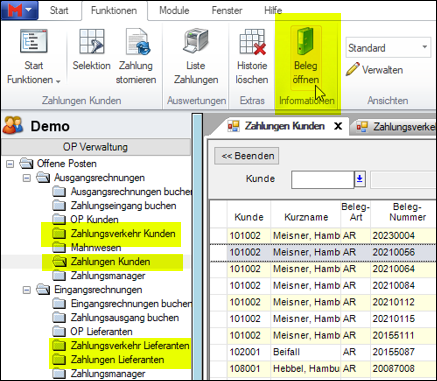This screenshot has width=437, height=381.
Task: Click Beleg öffnen green binder icon
Action: [305, 41]
